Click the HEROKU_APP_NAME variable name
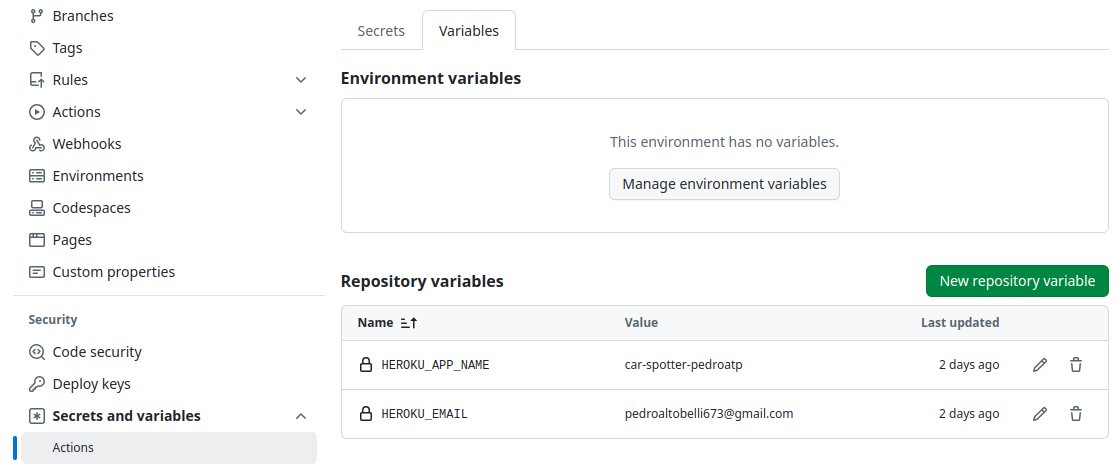Image resolution: width=1120 pixels, height=470 pixels. [x=435, y=365]
